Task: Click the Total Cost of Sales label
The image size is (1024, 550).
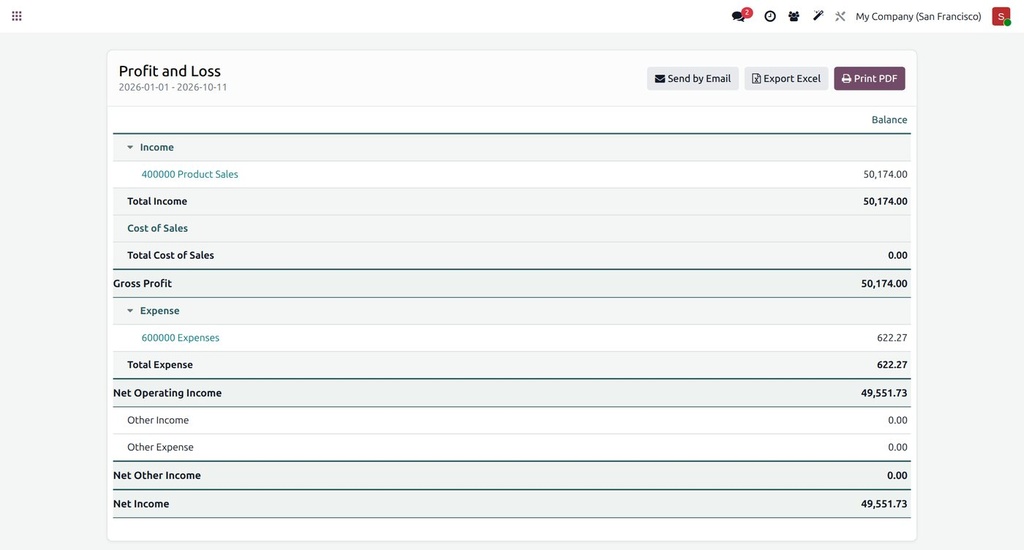Action: pyautogui.click(x=170, y=255)
